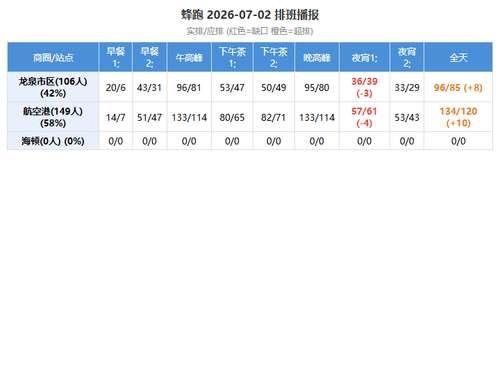
Task: Click 海顿 row 0/0 under 夜宵 2;
Action: 407,141
